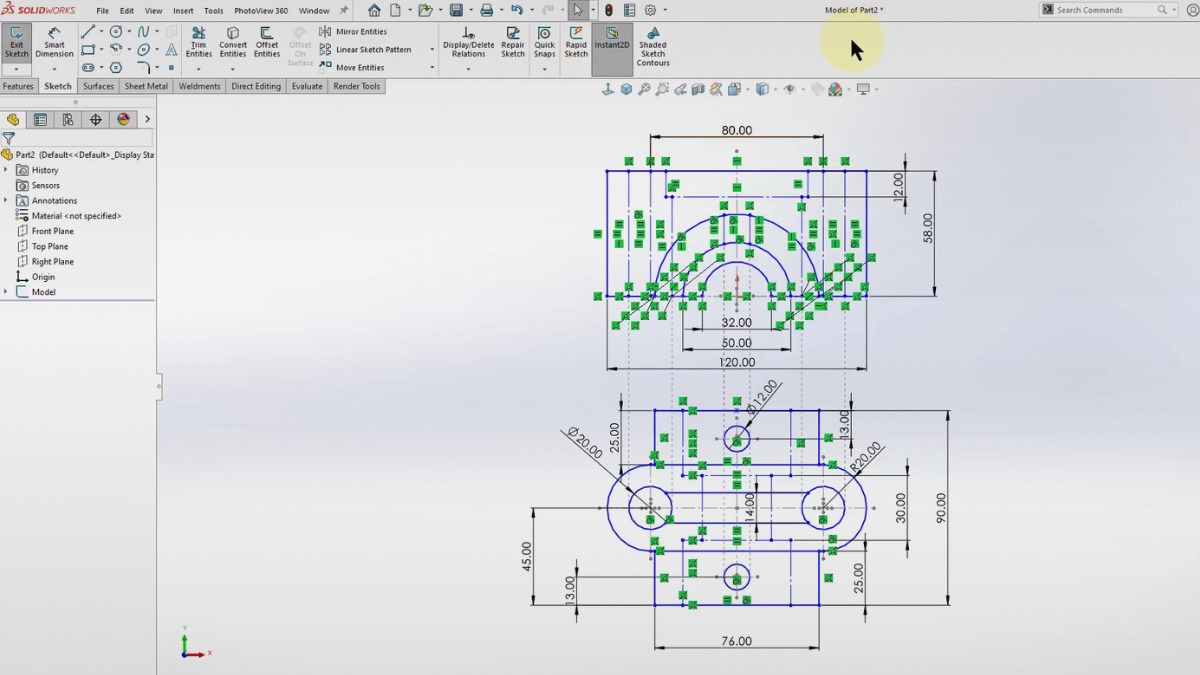Click the Repair Sketch tool
Viewport: 1200px width, 675px height.
coord(513,43)
